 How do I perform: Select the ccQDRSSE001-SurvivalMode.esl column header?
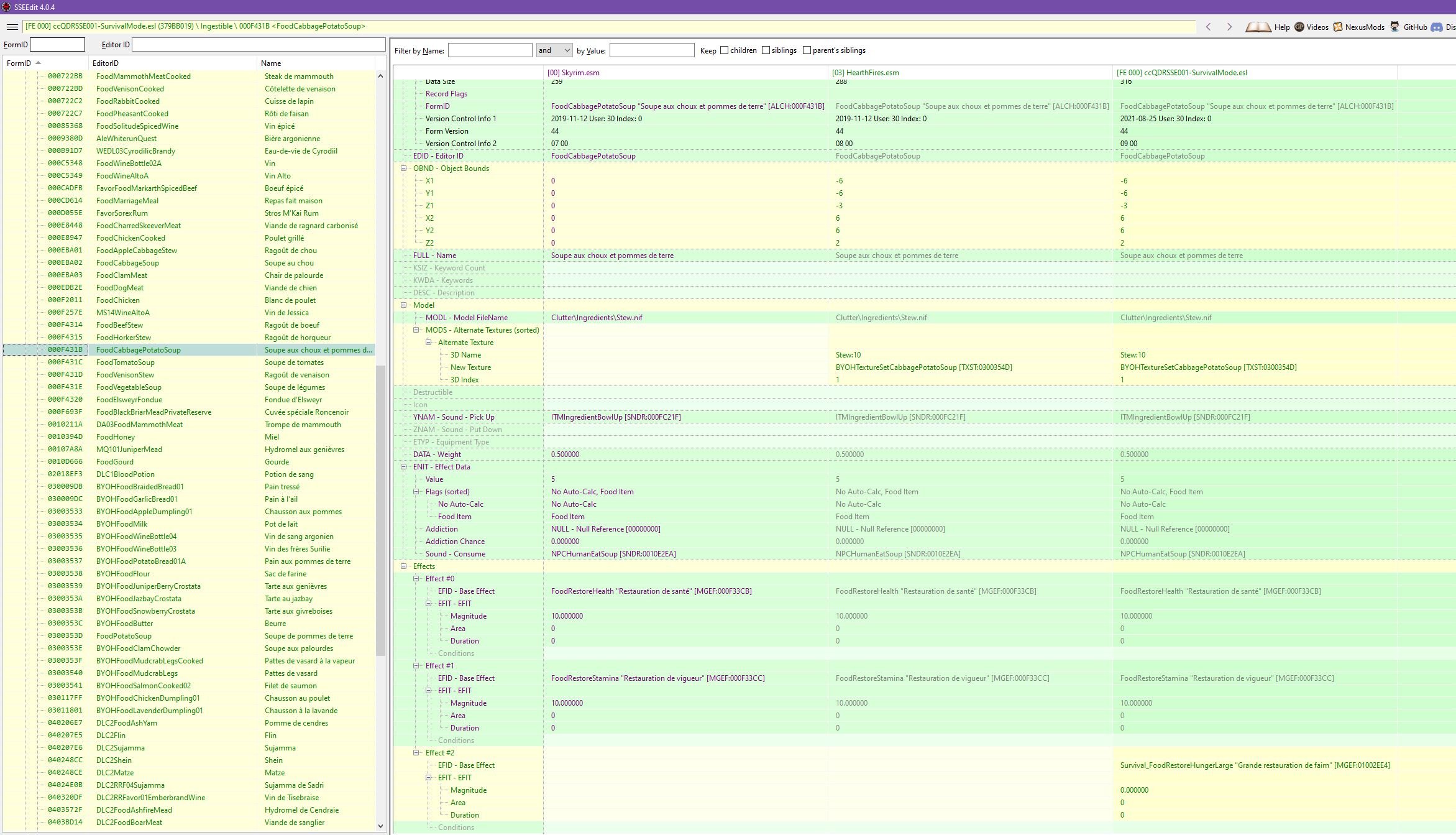coord(1181,73)
